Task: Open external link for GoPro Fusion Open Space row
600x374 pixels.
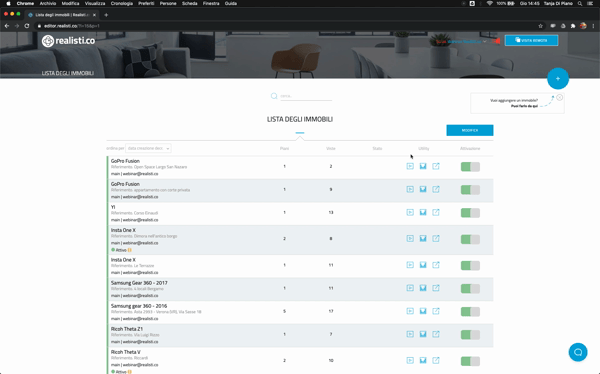Action: click(x=436, y=166)
